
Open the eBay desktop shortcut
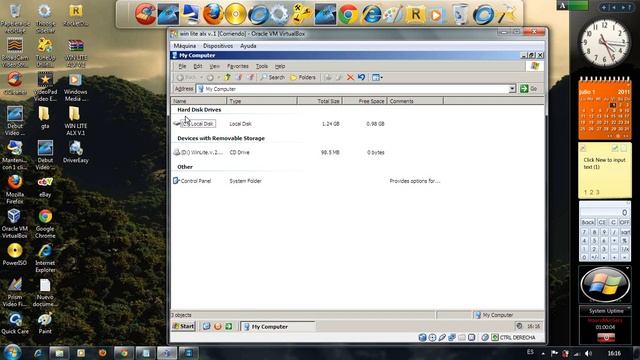pos(45,187)
